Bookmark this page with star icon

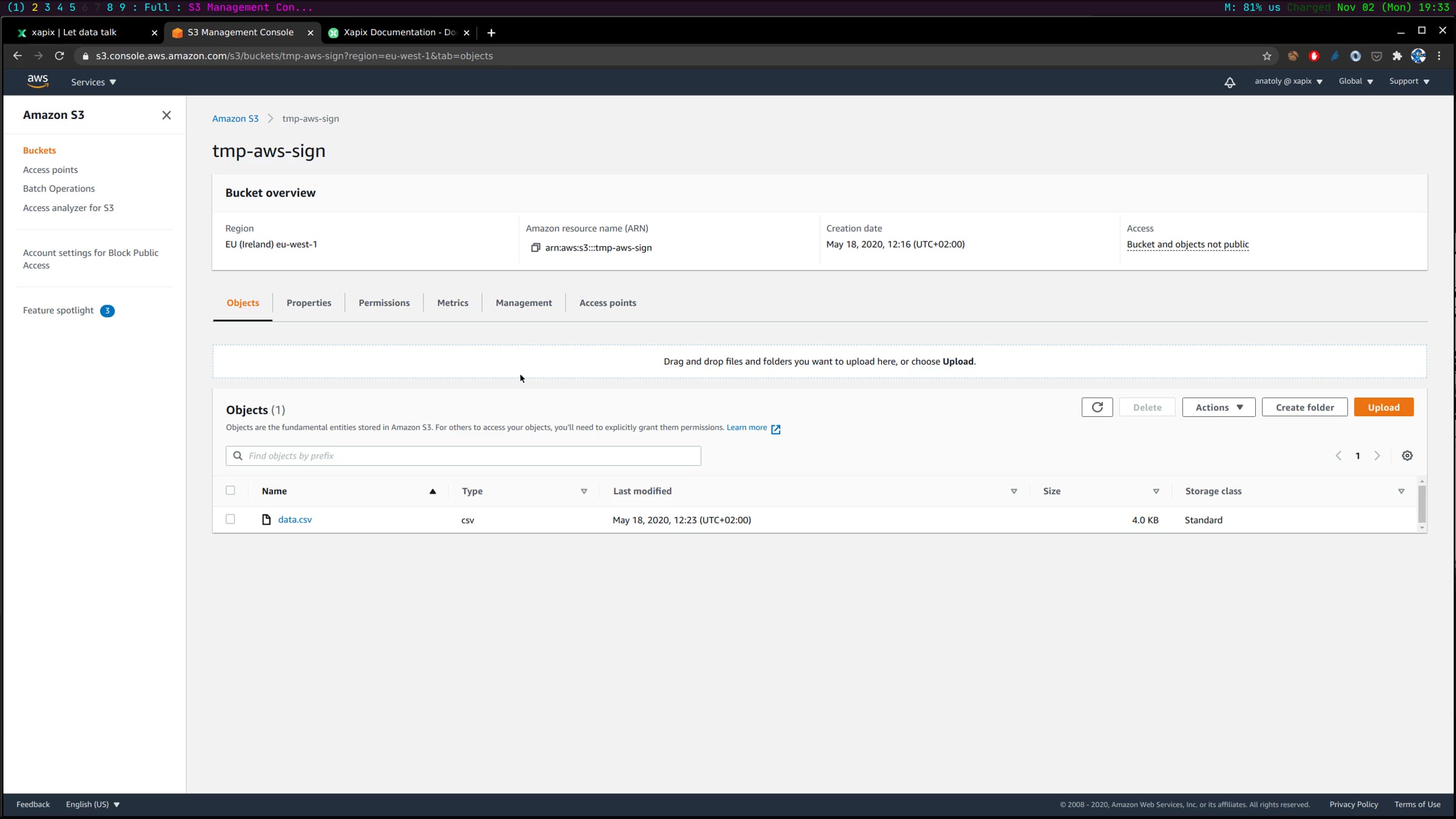coord(1267,56)
